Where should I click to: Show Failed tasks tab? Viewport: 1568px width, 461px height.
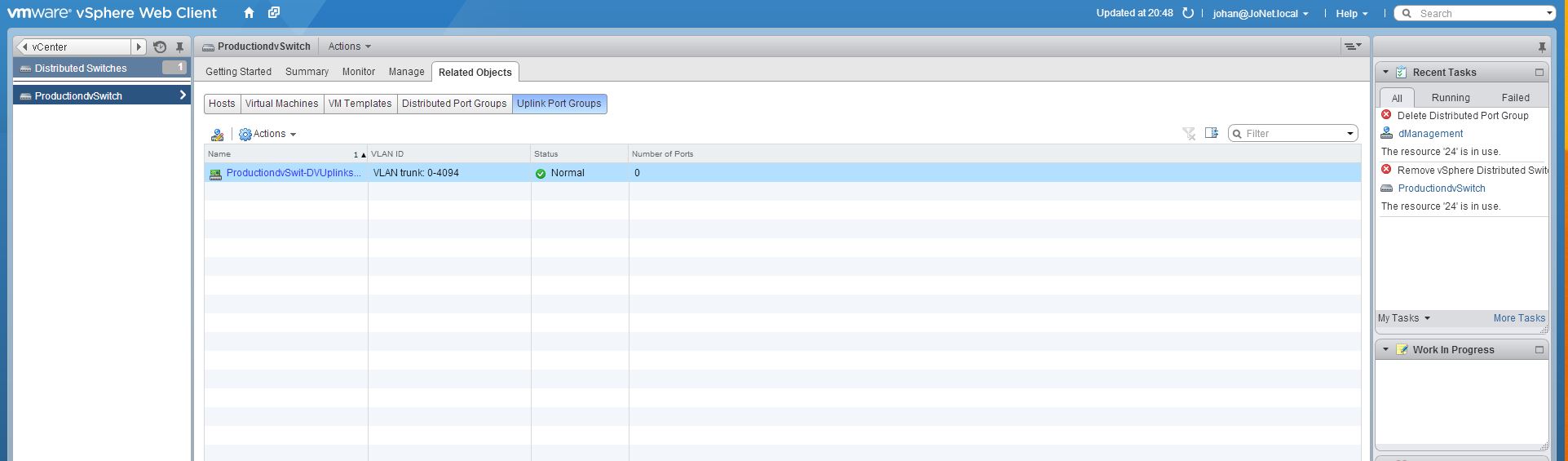coord(1516,98)
